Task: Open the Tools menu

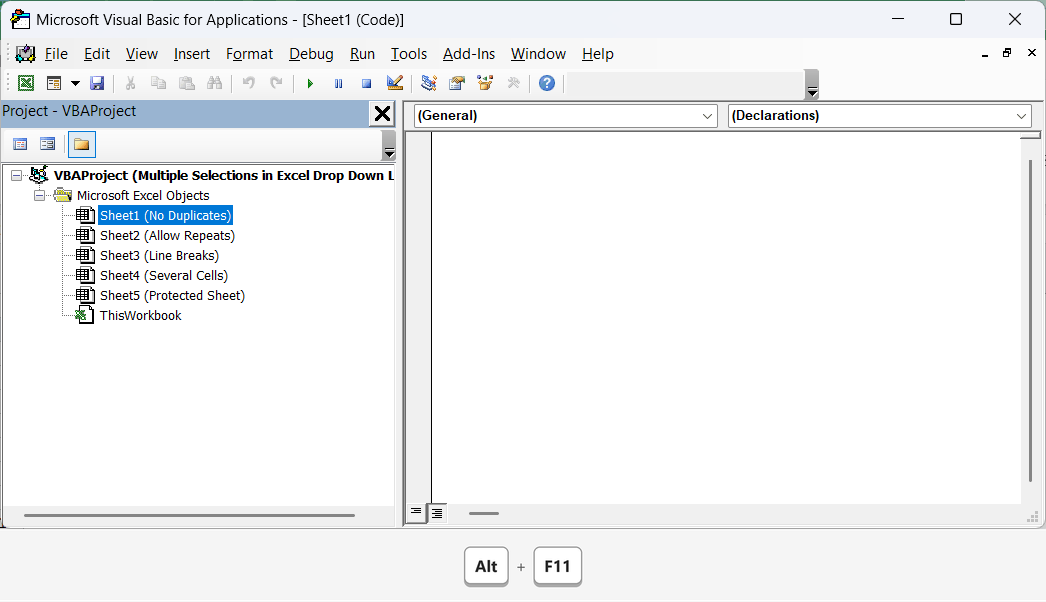Action: click(x=408, y=54)
